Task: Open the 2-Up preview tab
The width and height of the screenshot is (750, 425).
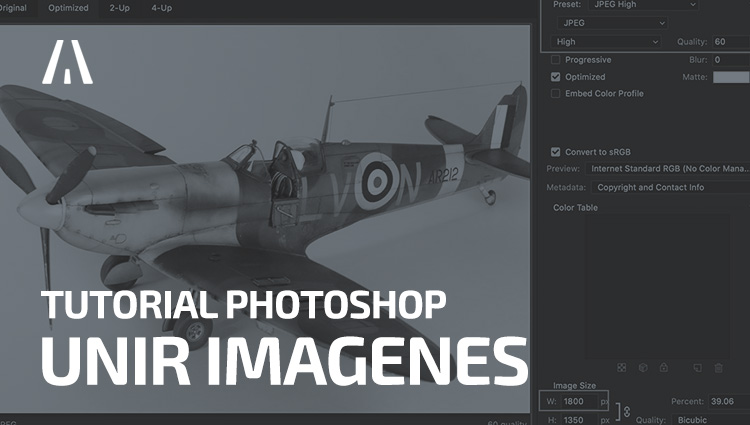Action: click(120, 8)
